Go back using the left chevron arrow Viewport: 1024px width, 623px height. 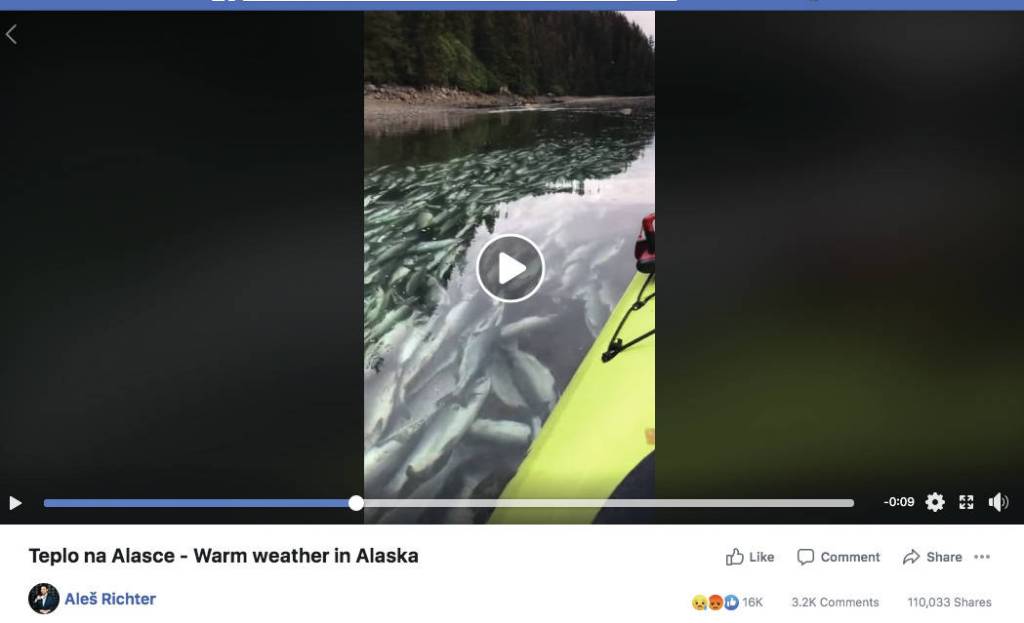point(11,35)
